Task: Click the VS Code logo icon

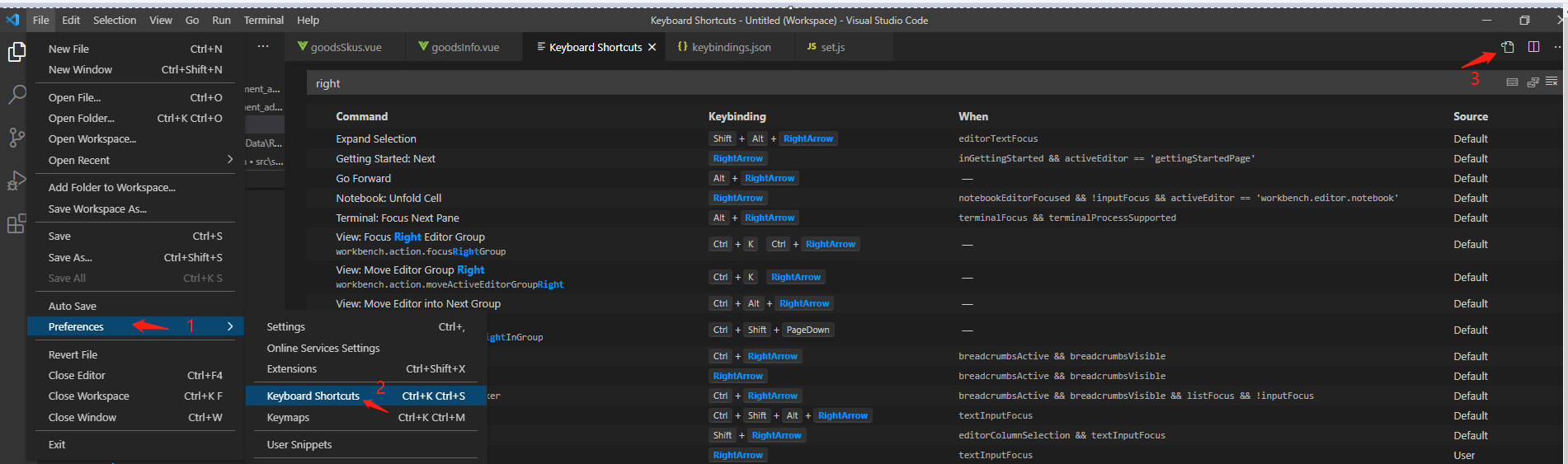Action: pyautogui.click(x=12, y=20)
